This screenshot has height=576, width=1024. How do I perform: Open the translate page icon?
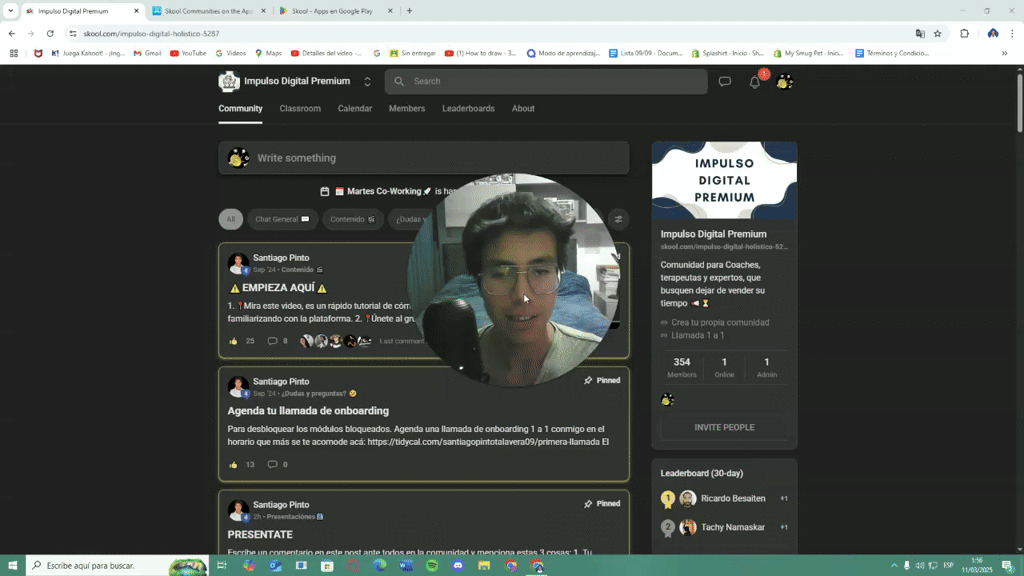(x=920, y=33)
